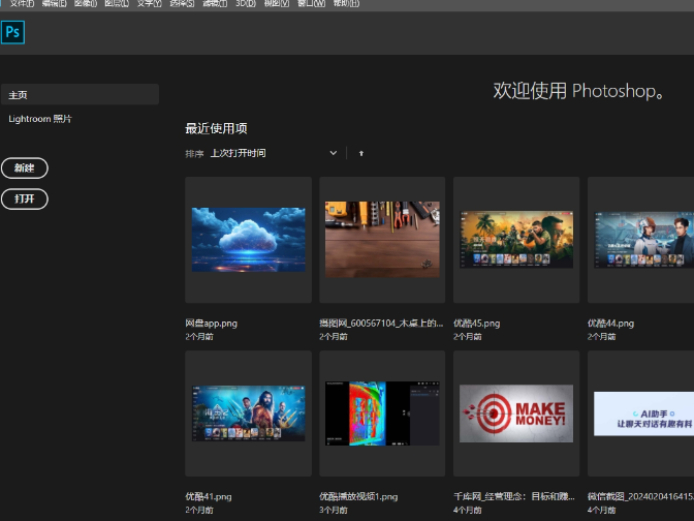Open Lightroom 照片 in the sidebar
This screenshot has height=521, width=694.
pos(40,119)
